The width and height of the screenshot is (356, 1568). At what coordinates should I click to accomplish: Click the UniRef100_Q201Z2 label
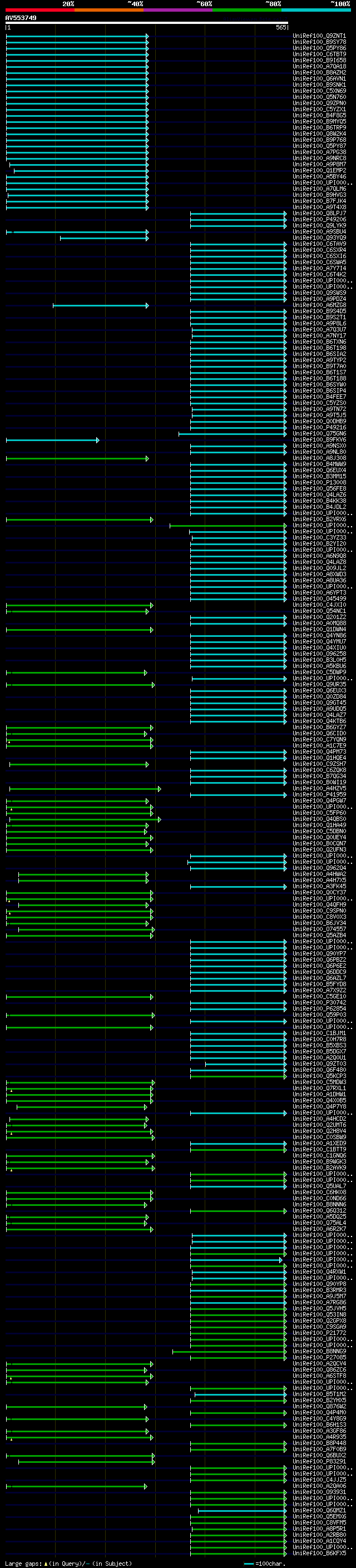pyautogui.click(x=319, y=617)
